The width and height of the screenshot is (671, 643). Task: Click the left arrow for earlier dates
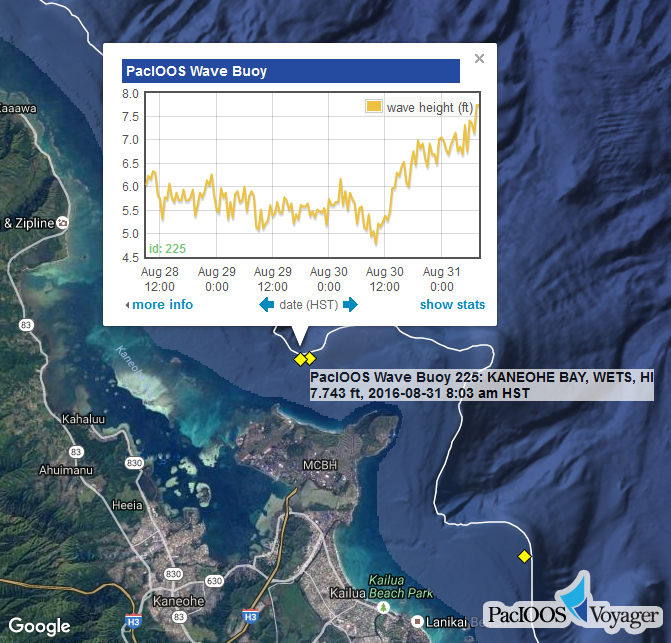(x=267, y=305)
